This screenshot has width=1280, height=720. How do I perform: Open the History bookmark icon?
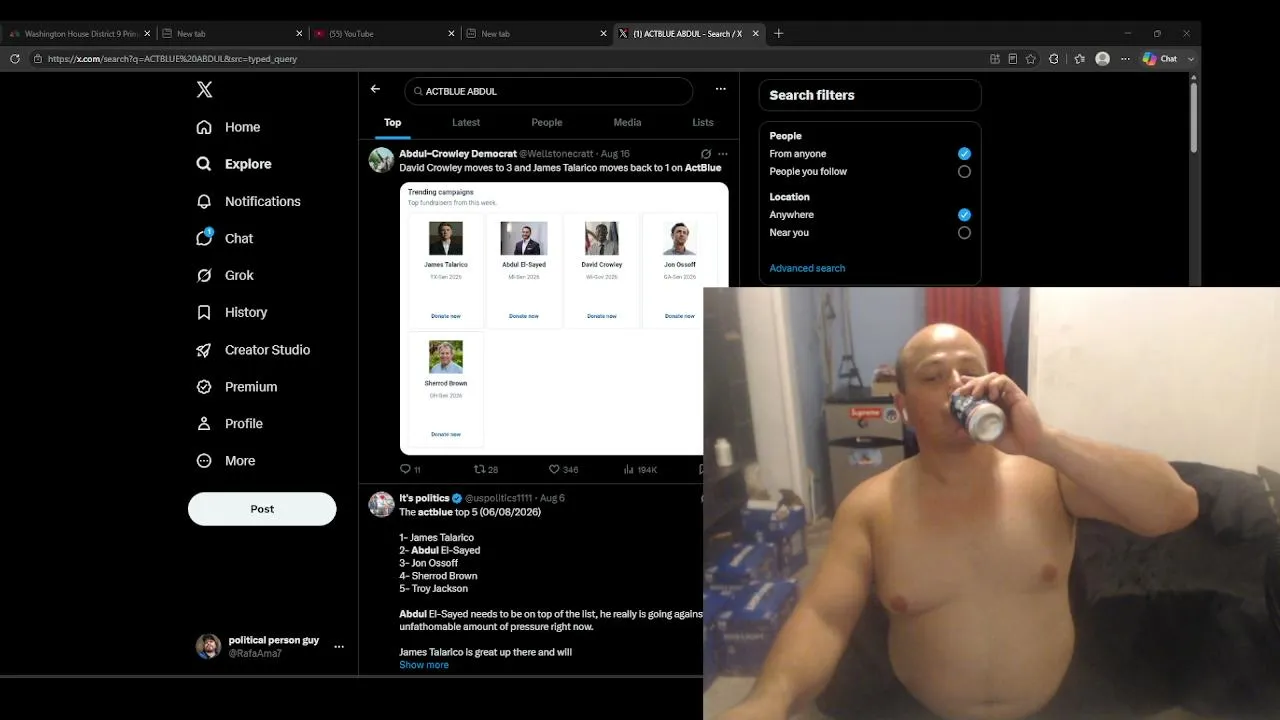(x=204, y=312)
